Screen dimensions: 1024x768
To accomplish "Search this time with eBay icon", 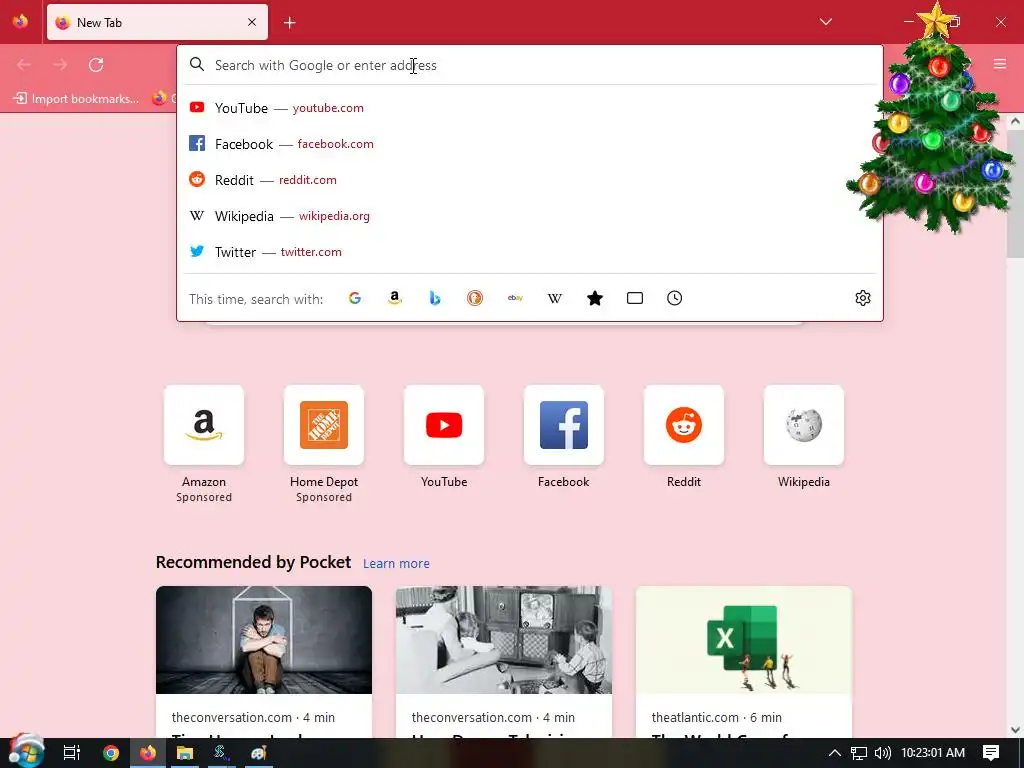I will [515, 298].
